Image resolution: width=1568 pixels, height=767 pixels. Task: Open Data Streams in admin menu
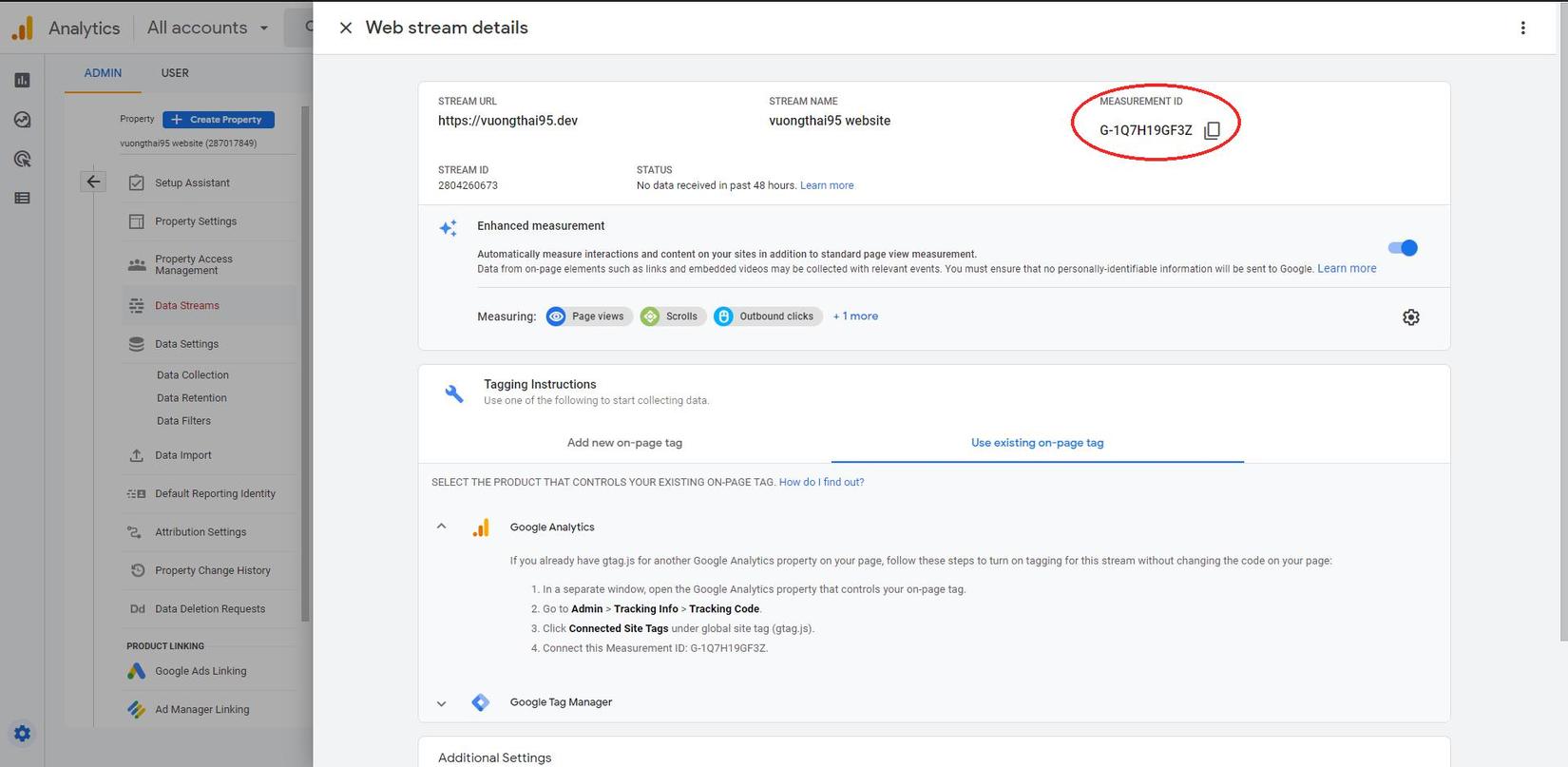click(187, 306)
